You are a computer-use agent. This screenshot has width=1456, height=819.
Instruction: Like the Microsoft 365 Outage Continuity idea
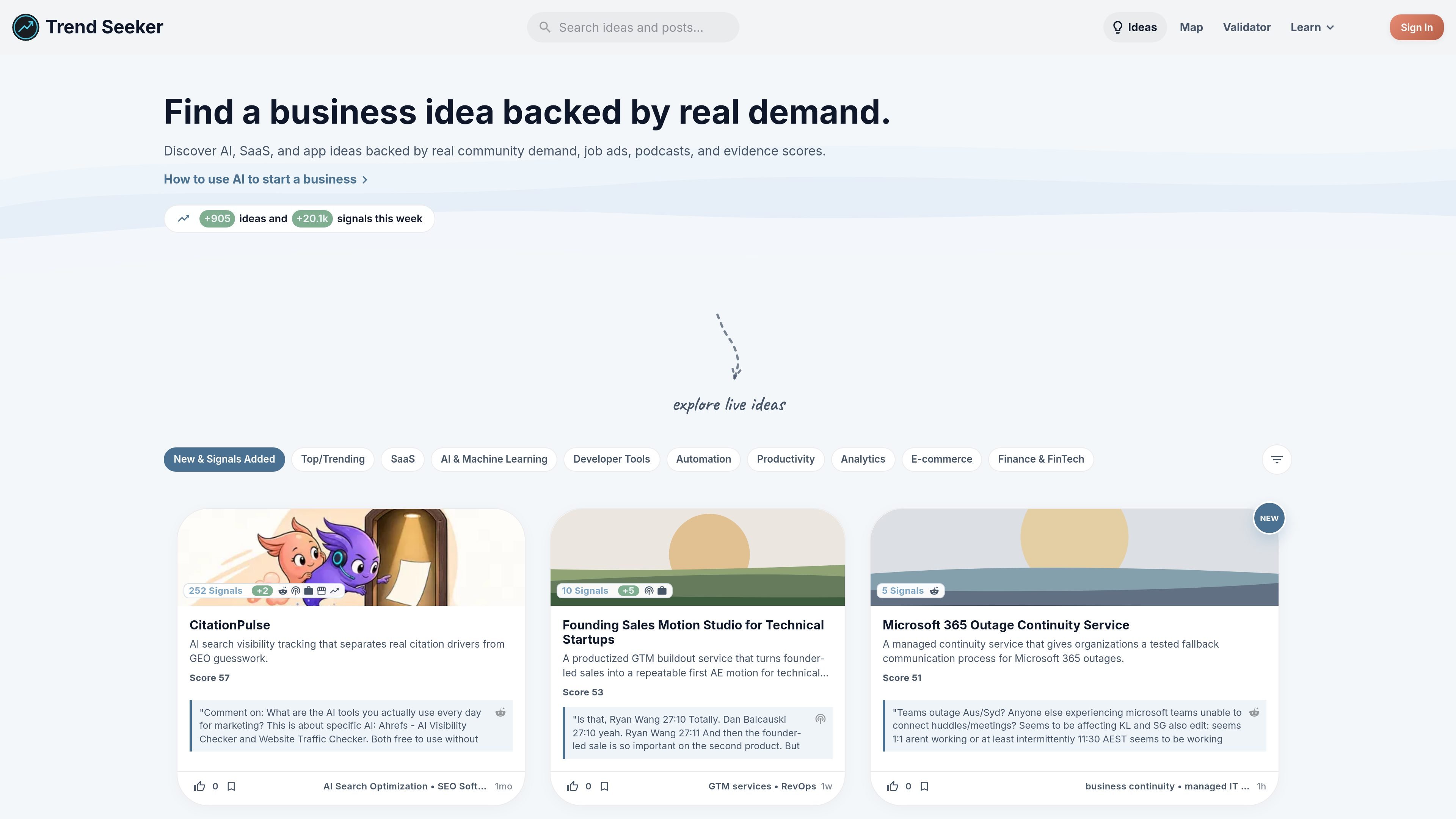point(893,786)
